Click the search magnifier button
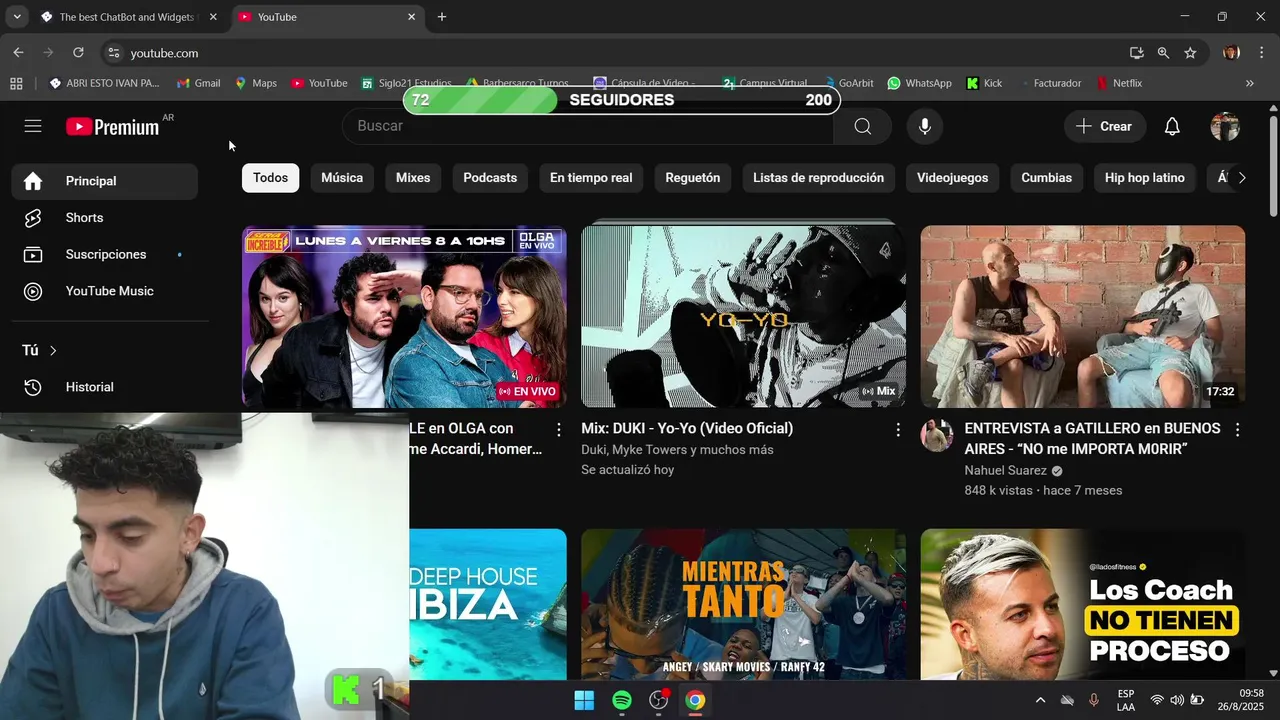The image size is (1280, 720). [862, 126]
